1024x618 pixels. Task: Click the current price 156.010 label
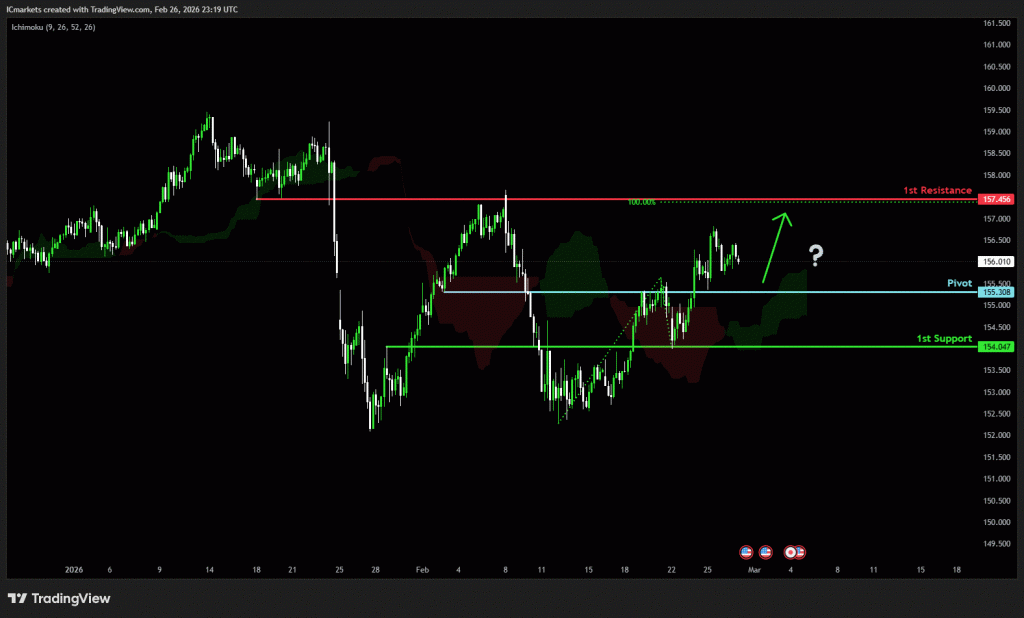point(997,262)
